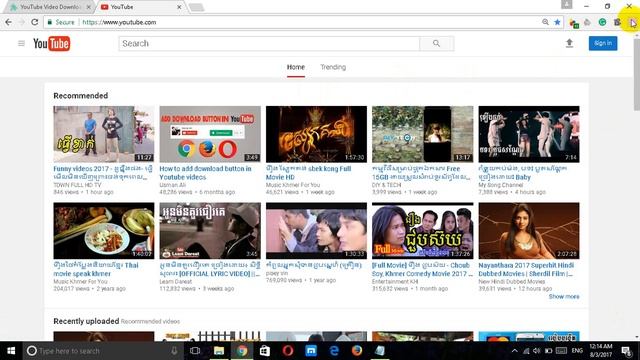Screen dimensions: 640x360
Task: Focus the YouTube Search field
Action: click(x=269, y=43)
